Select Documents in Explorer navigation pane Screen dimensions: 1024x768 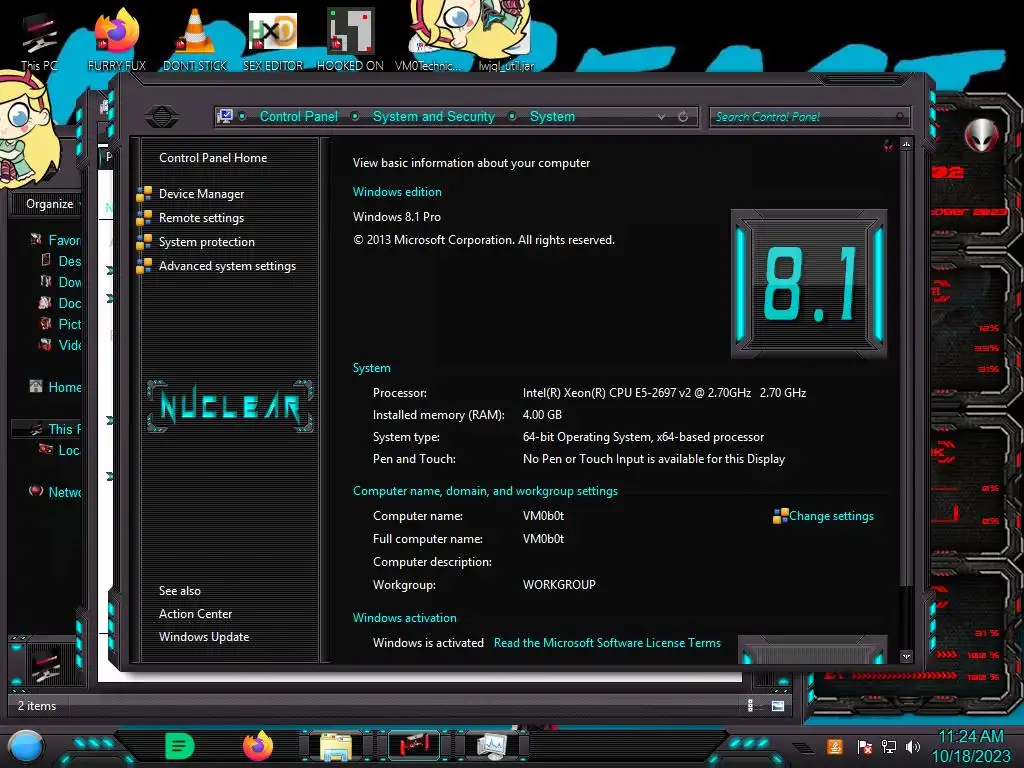pyautogui.click(x=69, y=303)
